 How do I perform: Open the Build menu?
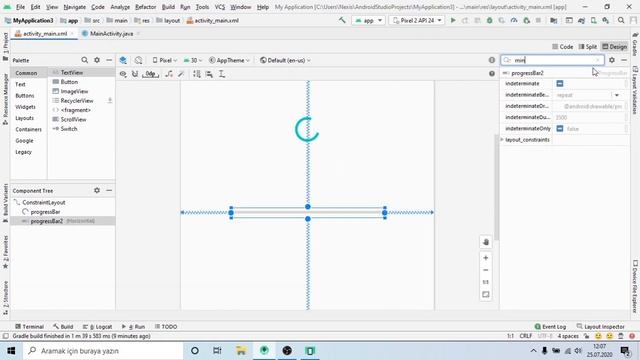[168, 7]
